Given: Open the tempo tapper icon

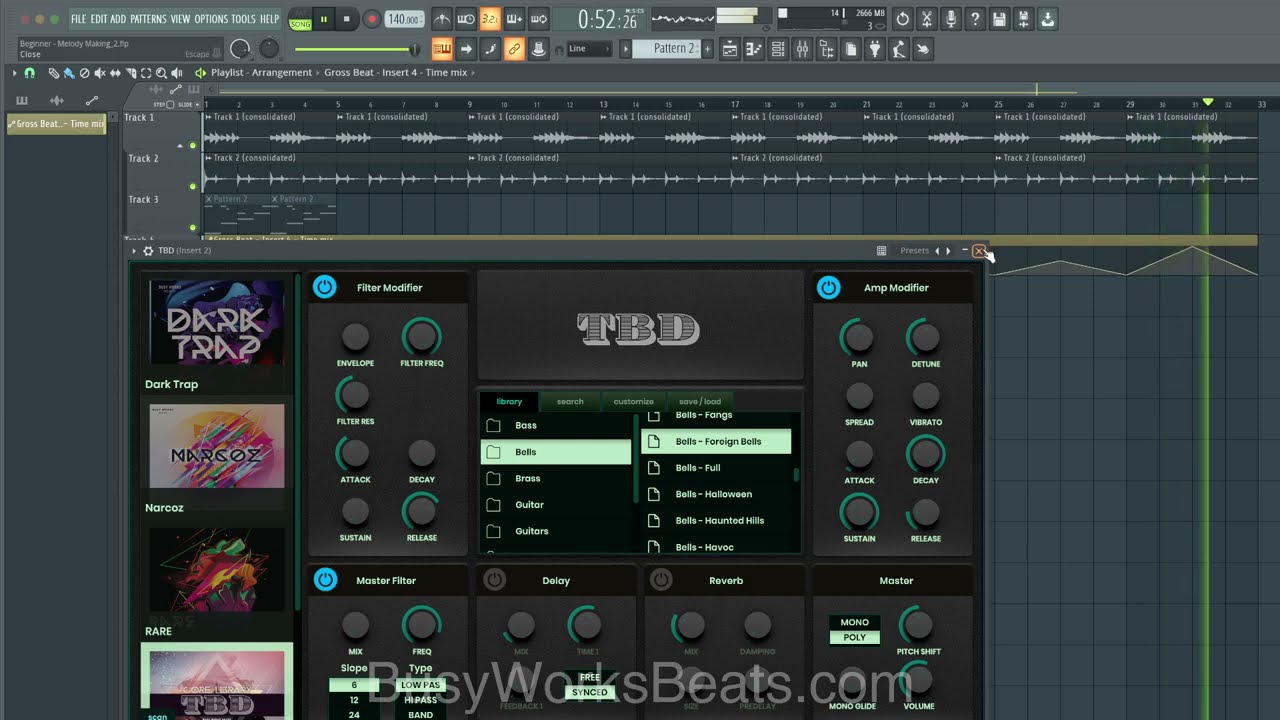Looking at the screenshot, I should (898, 49).
